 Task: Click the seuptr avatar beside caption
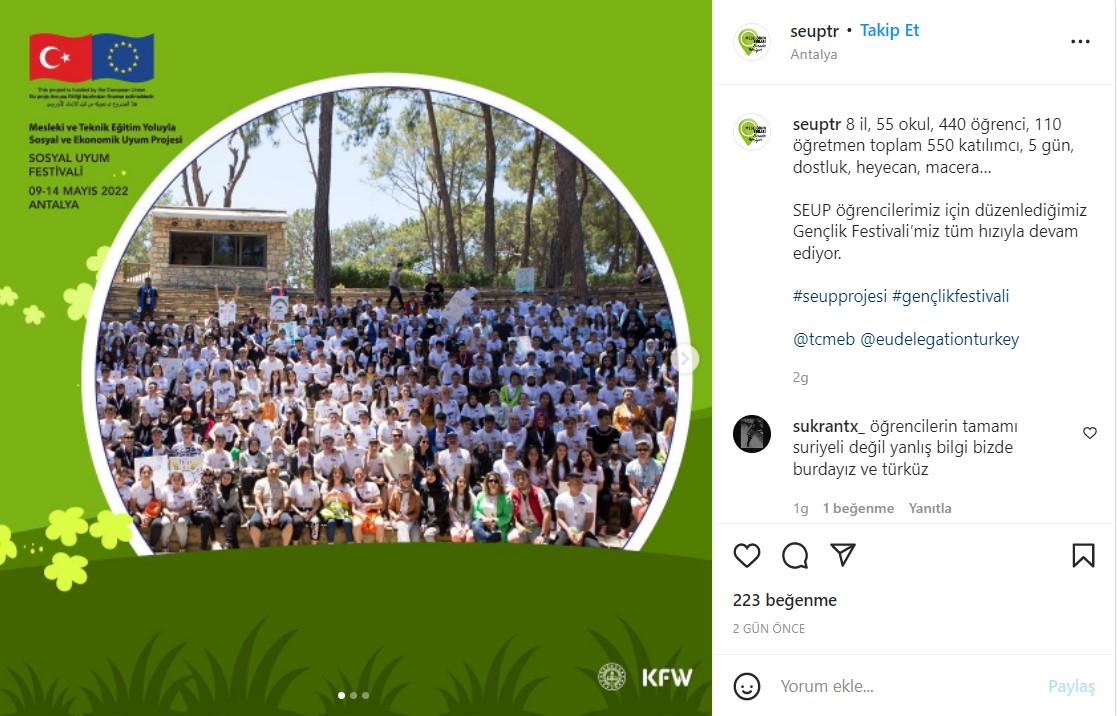pos(752,132)
